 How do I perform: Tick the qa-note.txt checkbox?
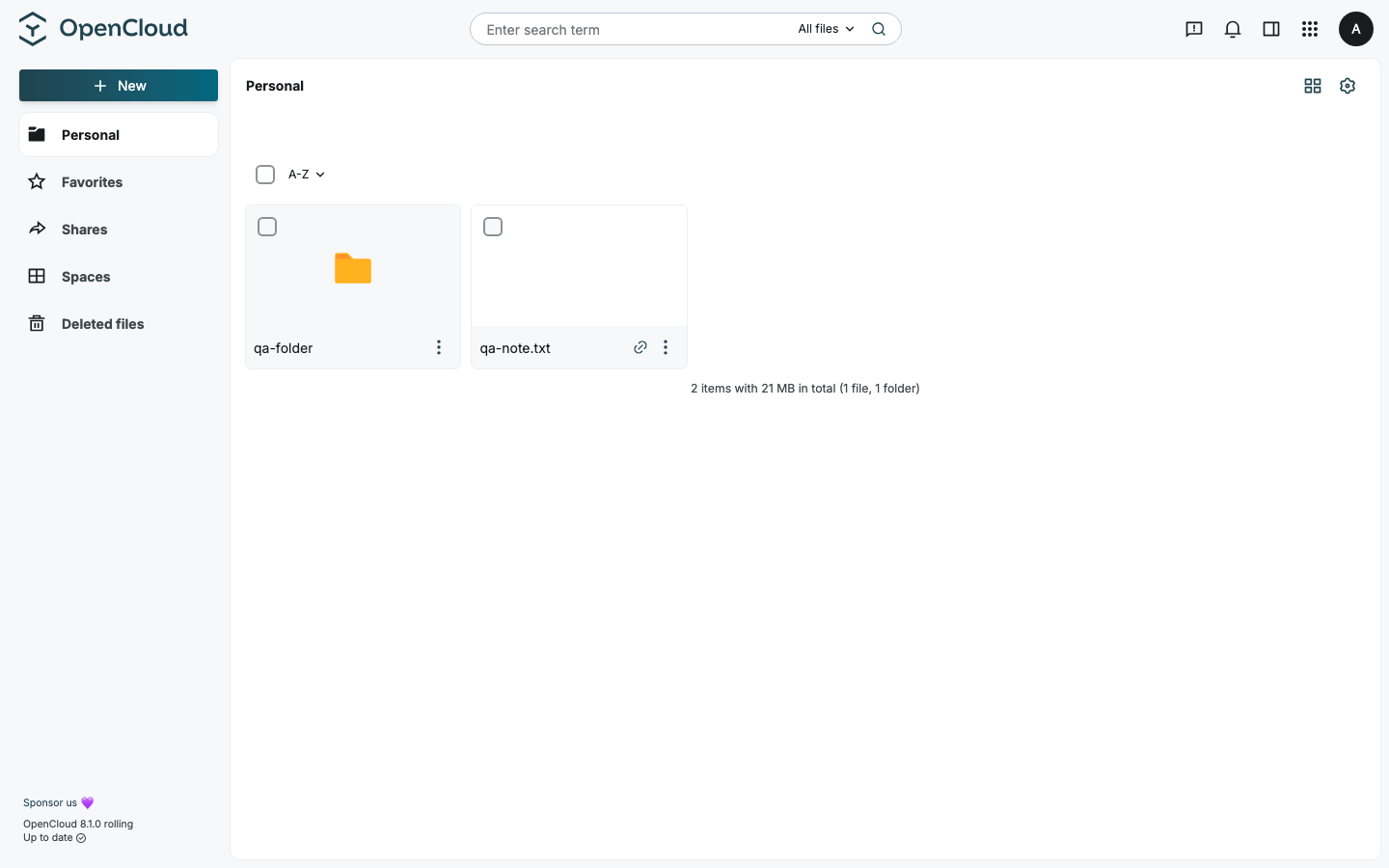coord(493,227)
